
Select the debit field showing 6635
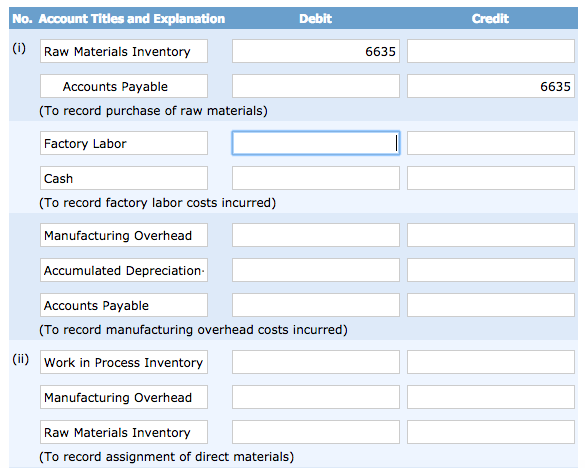[x=316, y=51]
